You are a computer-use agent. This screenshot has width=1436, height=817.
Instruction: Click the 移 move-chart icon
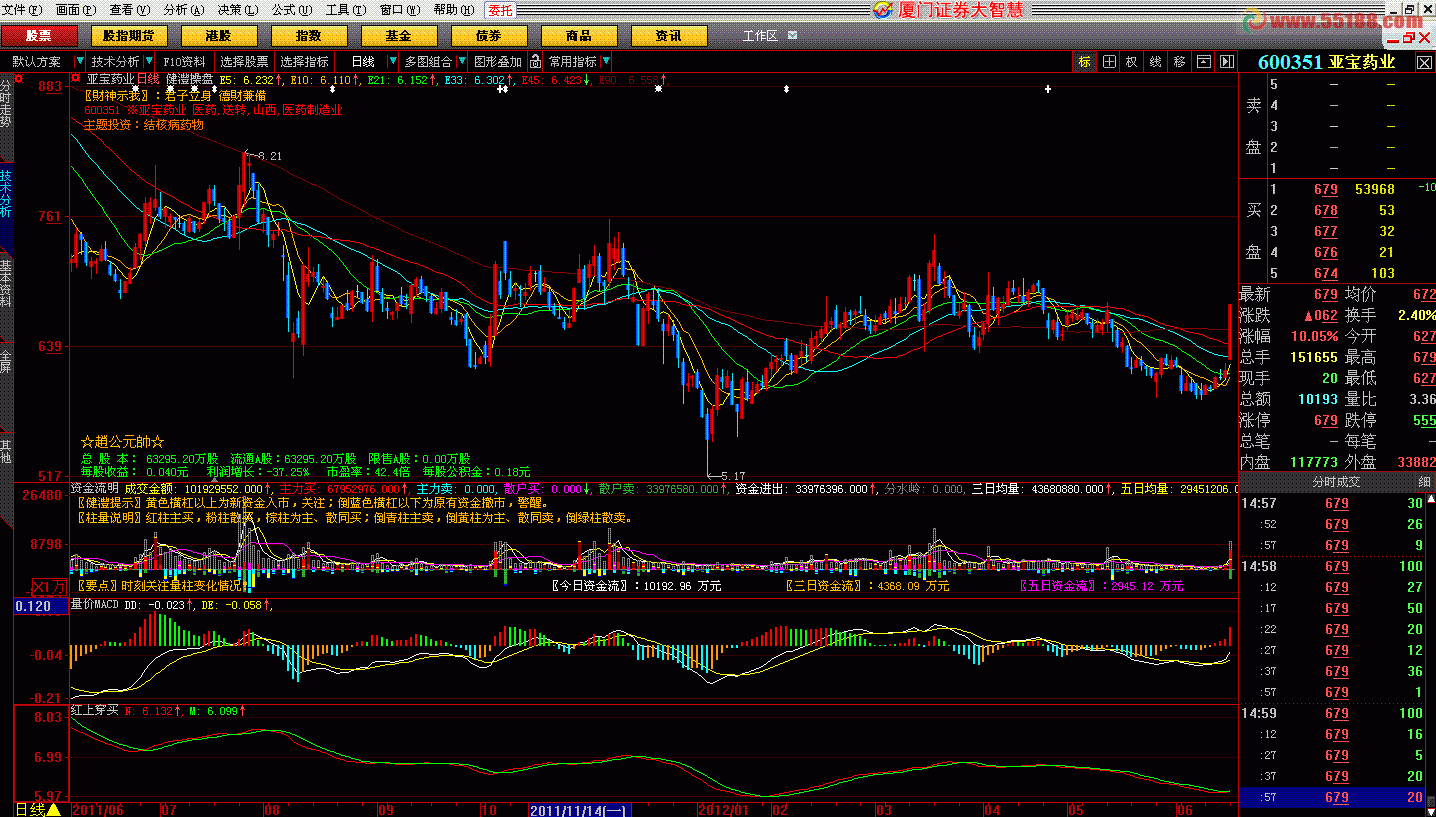[x=1180, y=62]
